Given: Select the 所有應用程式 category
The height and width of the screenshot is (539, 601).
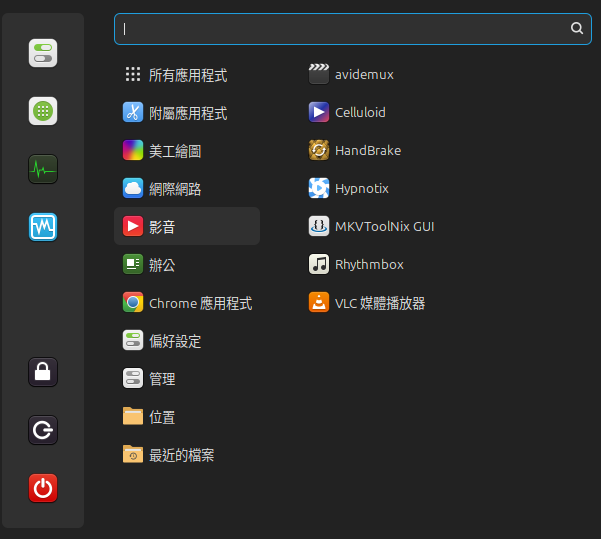Looking at the screenshot, I should click(x=187, y=74).
